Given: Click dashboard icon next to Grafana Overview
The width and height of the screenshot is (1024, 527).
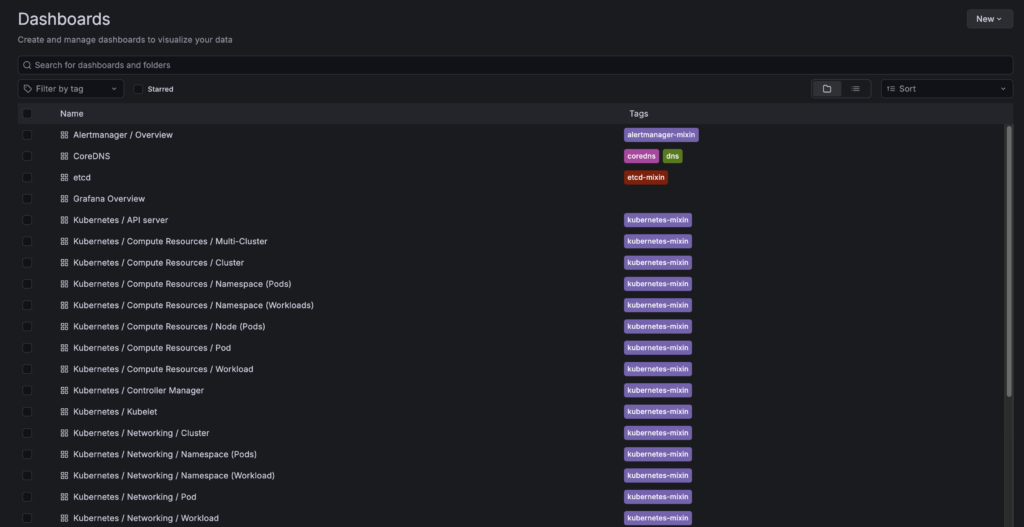Looking at the screenshot, I should coord(64,199).
